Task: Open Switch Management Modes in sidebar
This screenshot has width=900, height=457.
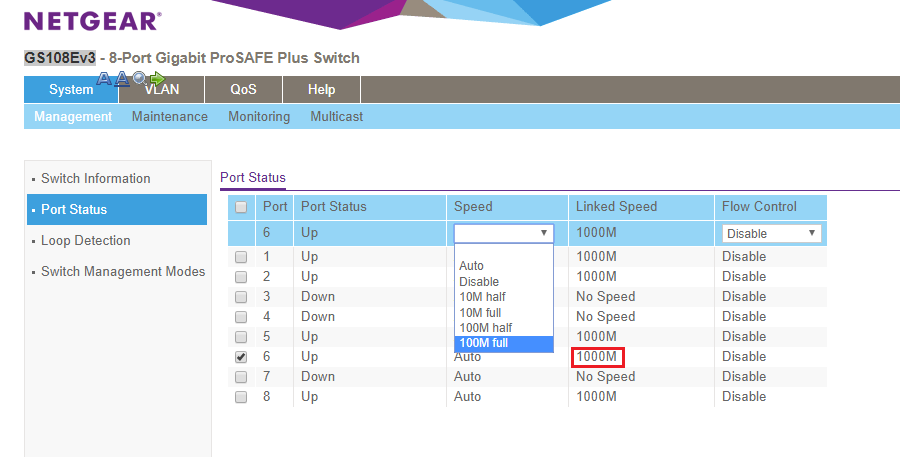Action: [123, 271]
